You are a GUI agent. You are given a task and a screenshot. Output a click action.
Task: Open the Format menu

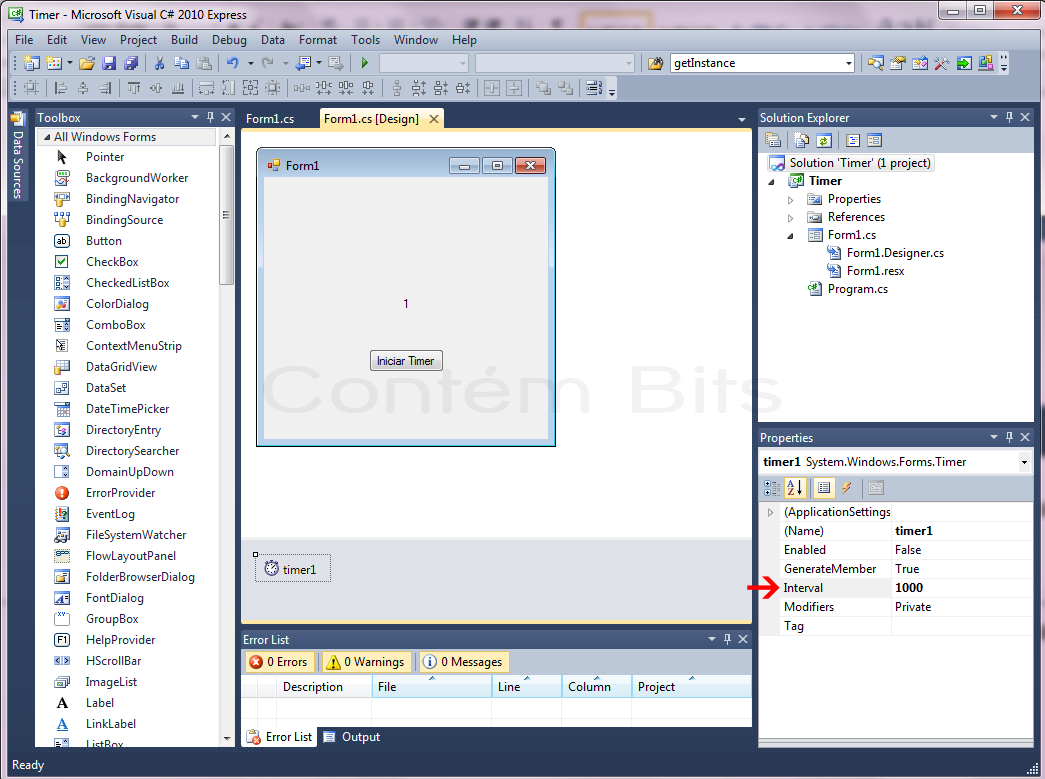(318, 40)
